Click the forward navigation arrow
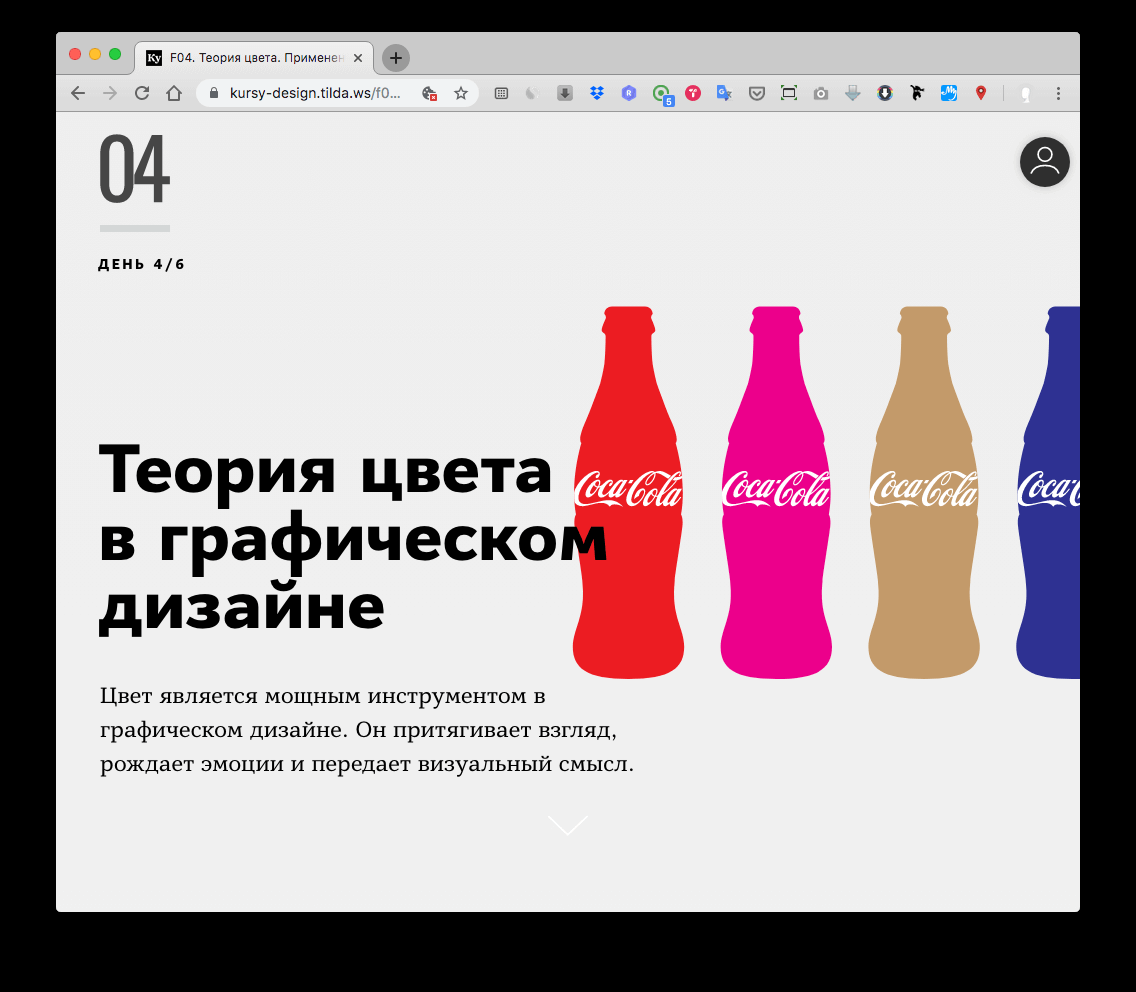The image size is (1136, 992). pos(109,93)
